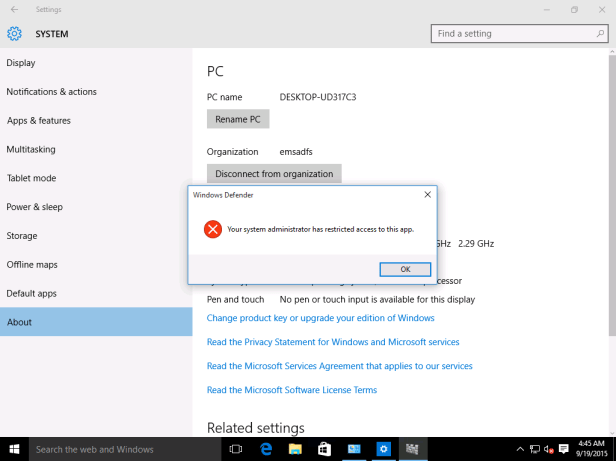Open Task View from the taskbar
Image resolution: width=616 pixels, height=461 pixels.
pos(237,449)
